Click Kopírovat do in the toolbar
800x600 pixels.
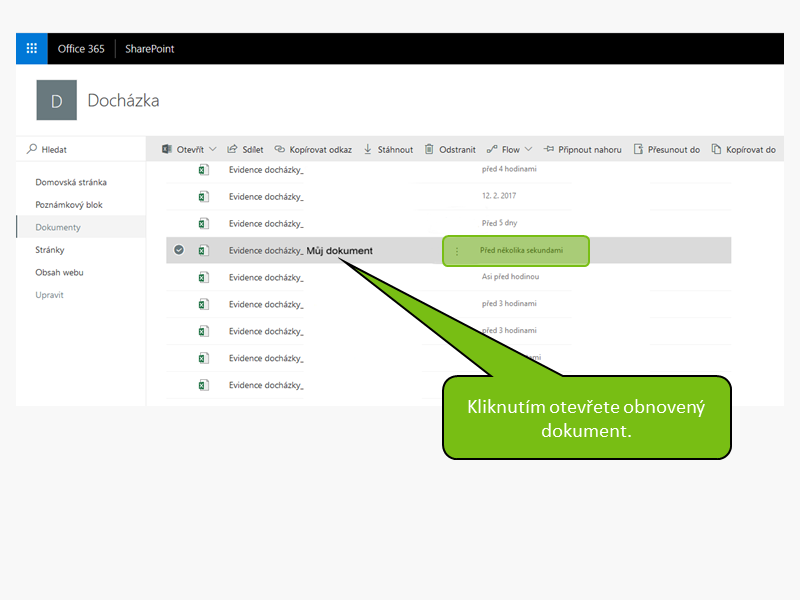tap(743, 149)
